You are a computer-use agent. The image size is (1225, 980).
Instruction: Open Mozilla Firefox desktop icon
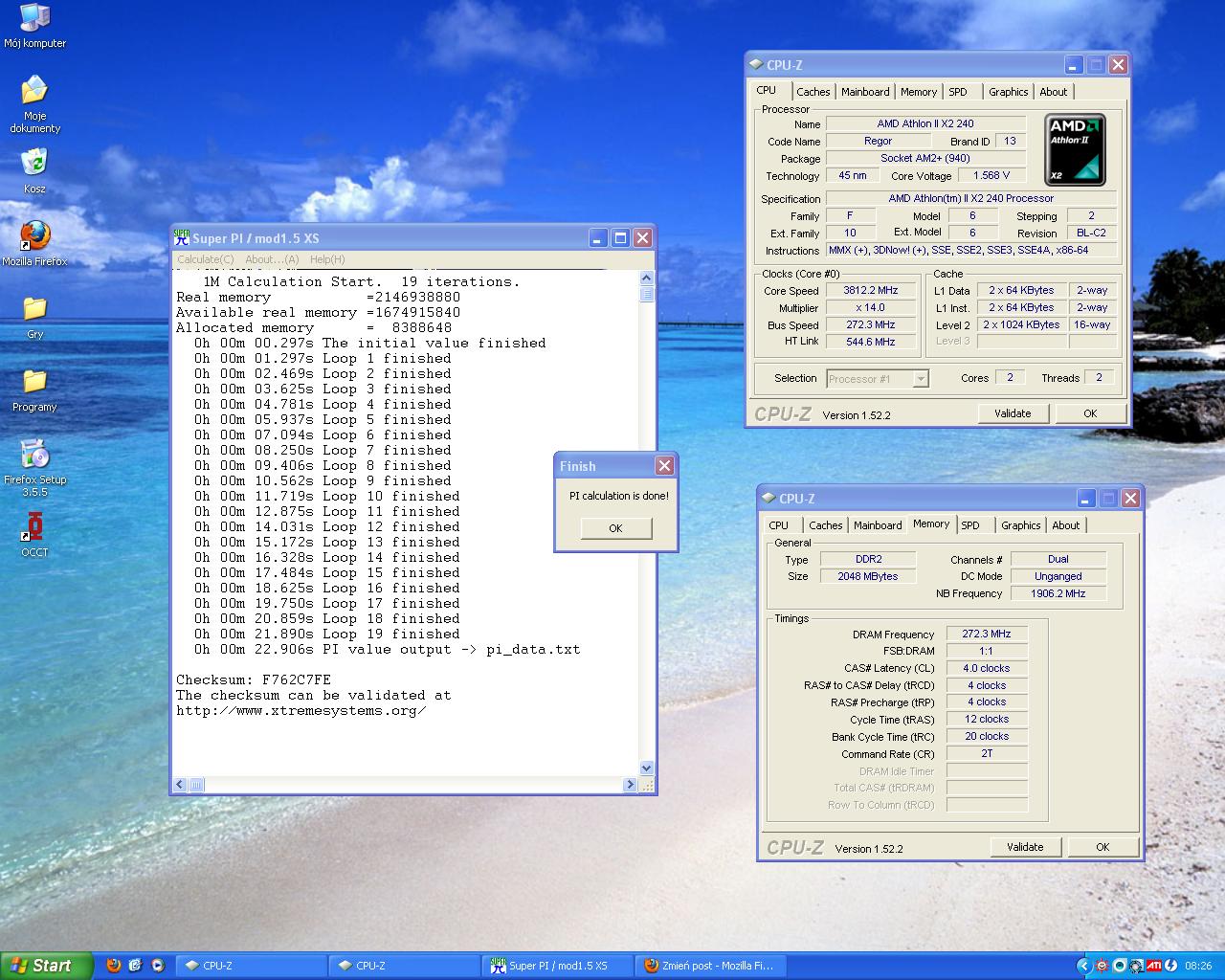pyautogui.click(x=34, y=236)
